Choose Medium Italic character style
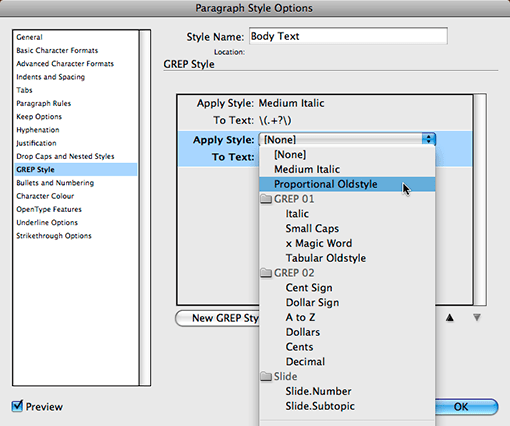 [x=347, y=169]
